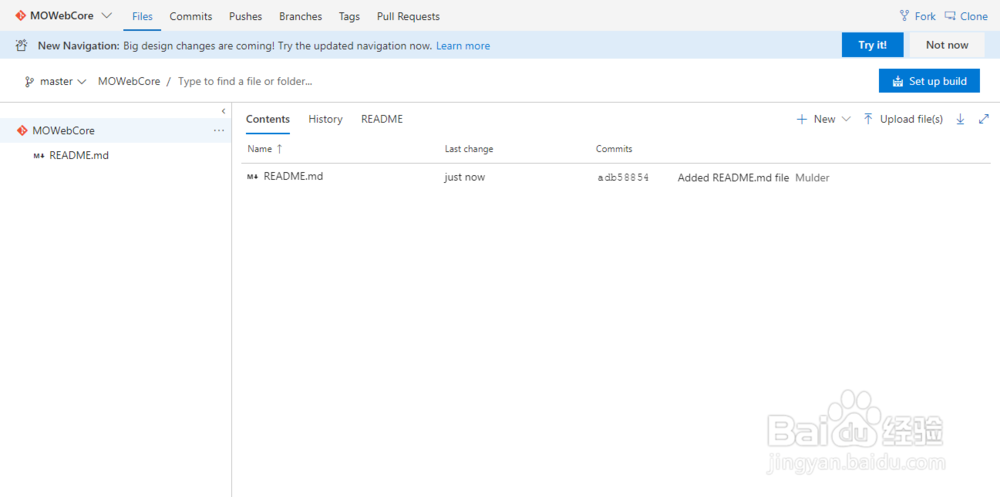Click Upload file(s)
This screenshot has width=1000, height=497.
coord(903,119)
